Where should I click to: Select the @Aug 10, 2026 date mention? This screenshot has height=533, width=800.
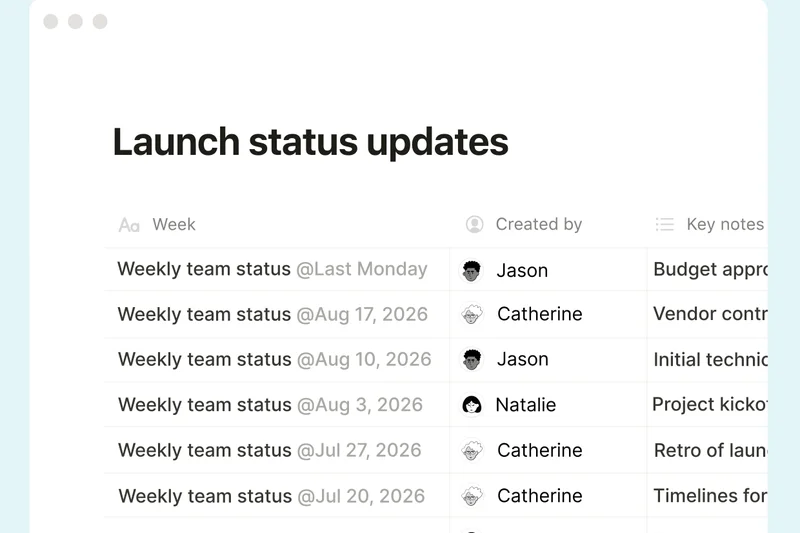(x=364, y=360)
